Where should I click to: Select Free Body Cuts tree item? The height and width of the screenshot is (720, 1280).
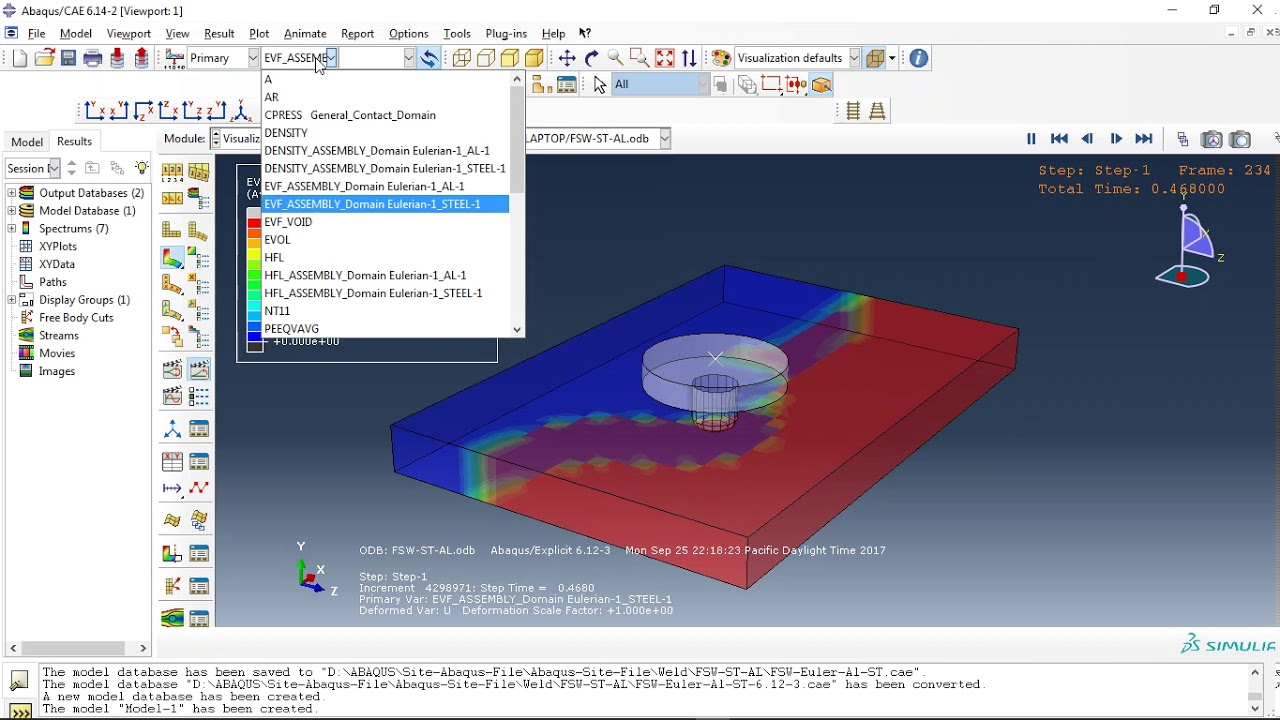[x=76, y=318]
